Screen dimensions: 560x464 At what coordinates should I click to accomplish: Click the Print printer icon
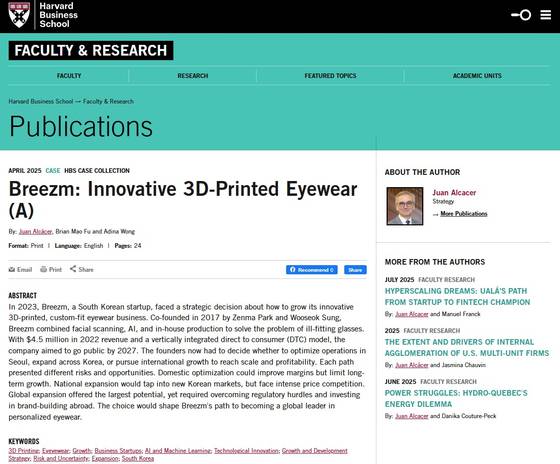[x=44, y=269]
